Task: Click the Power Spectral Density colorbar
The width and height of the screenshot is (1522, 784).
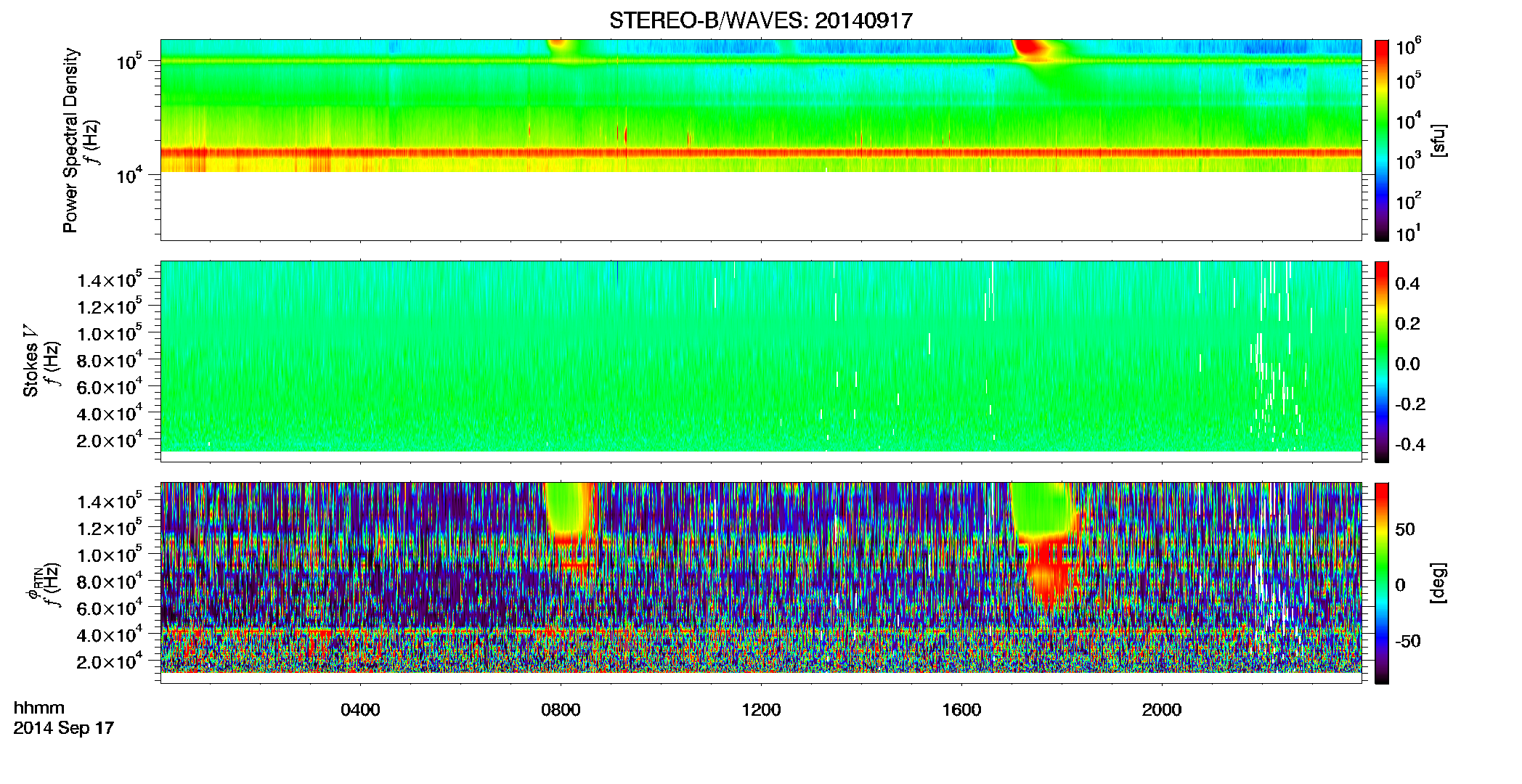Action: coord(1382,140)
